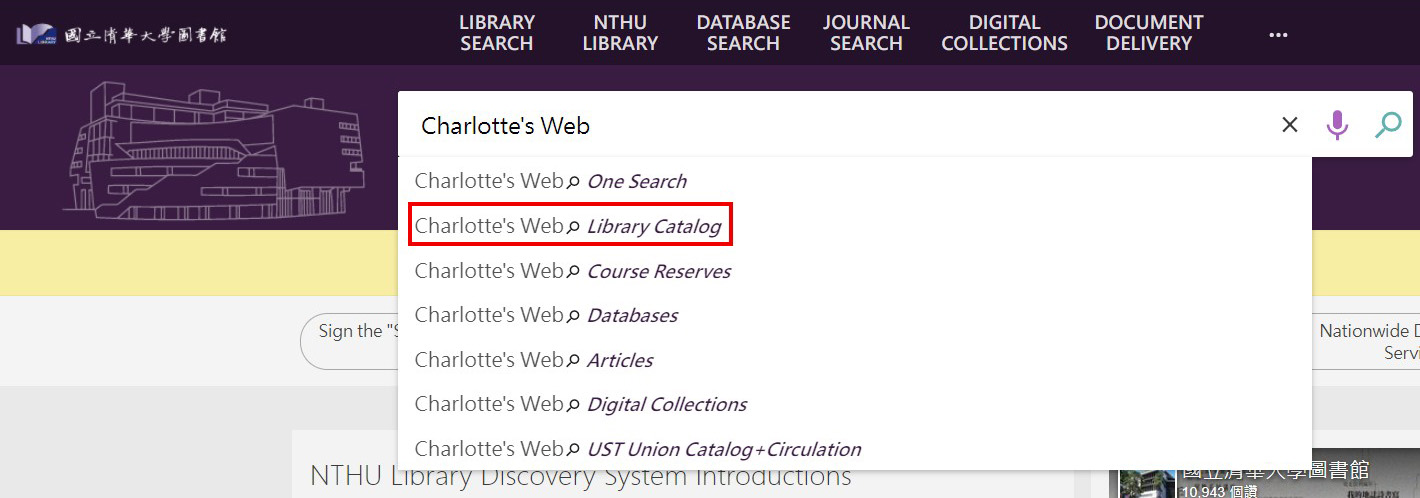The width and height of the screenshot is (1420, 498).
Task: Open Journal Search menu item
Action: (x=866, y=33)
